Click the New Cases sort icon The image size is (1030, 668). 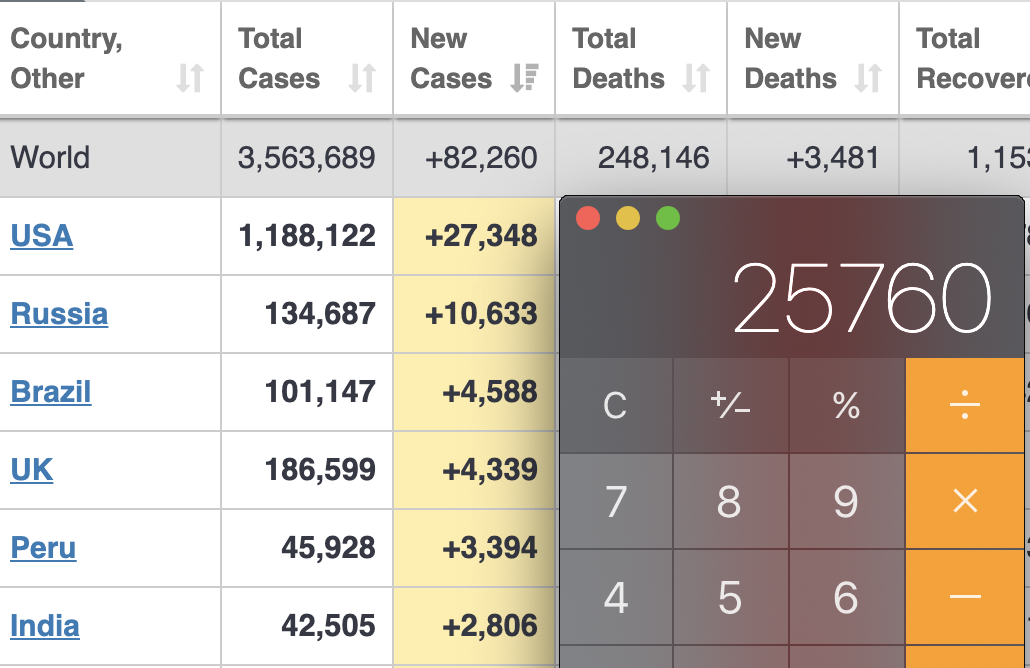click(x=524, y=78)
